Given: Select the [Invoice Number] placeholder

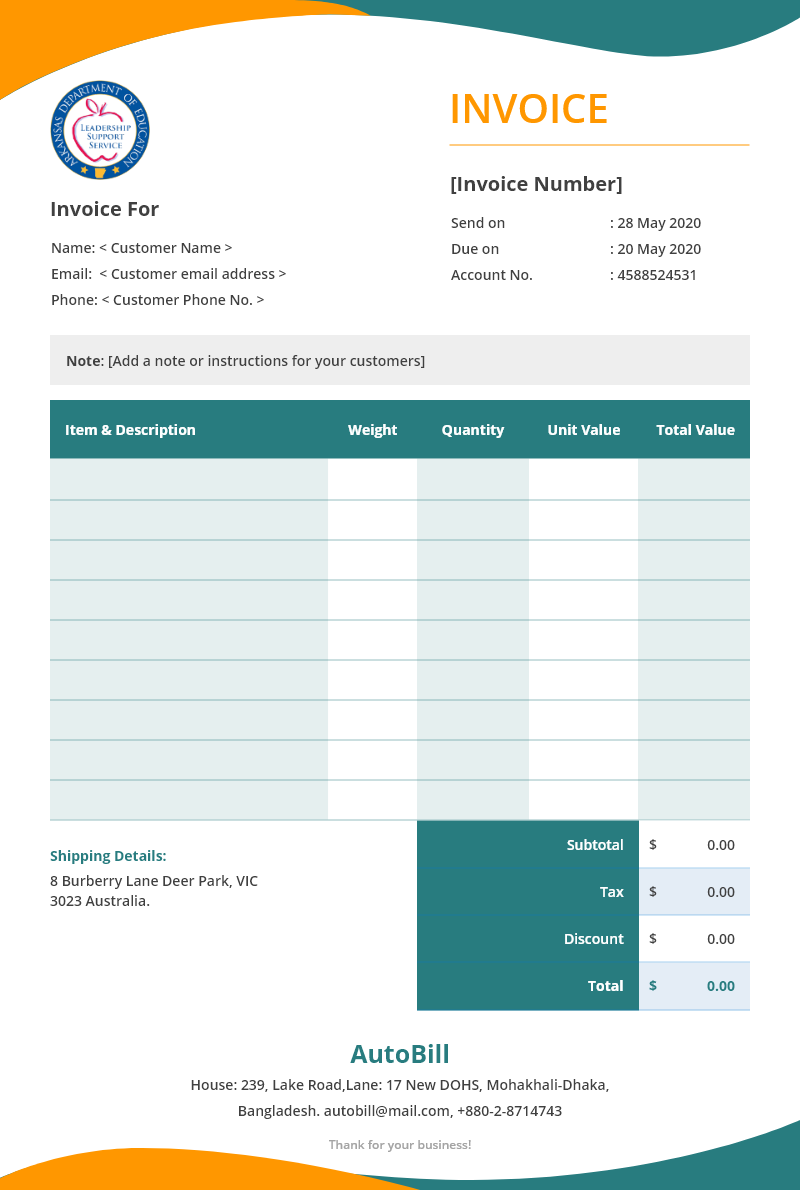Looking at the screenshot, I should 536,184.
